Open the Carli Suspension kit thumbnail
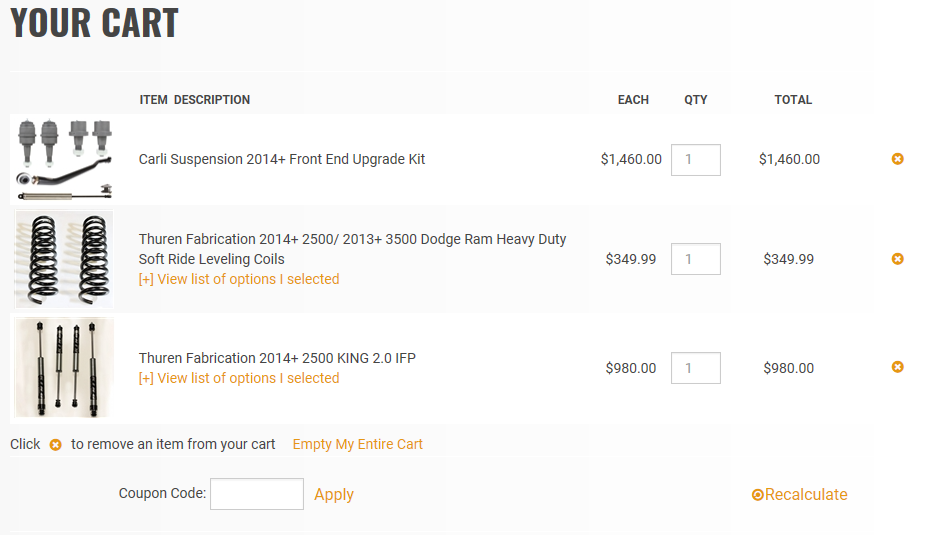 coord(65,159)
